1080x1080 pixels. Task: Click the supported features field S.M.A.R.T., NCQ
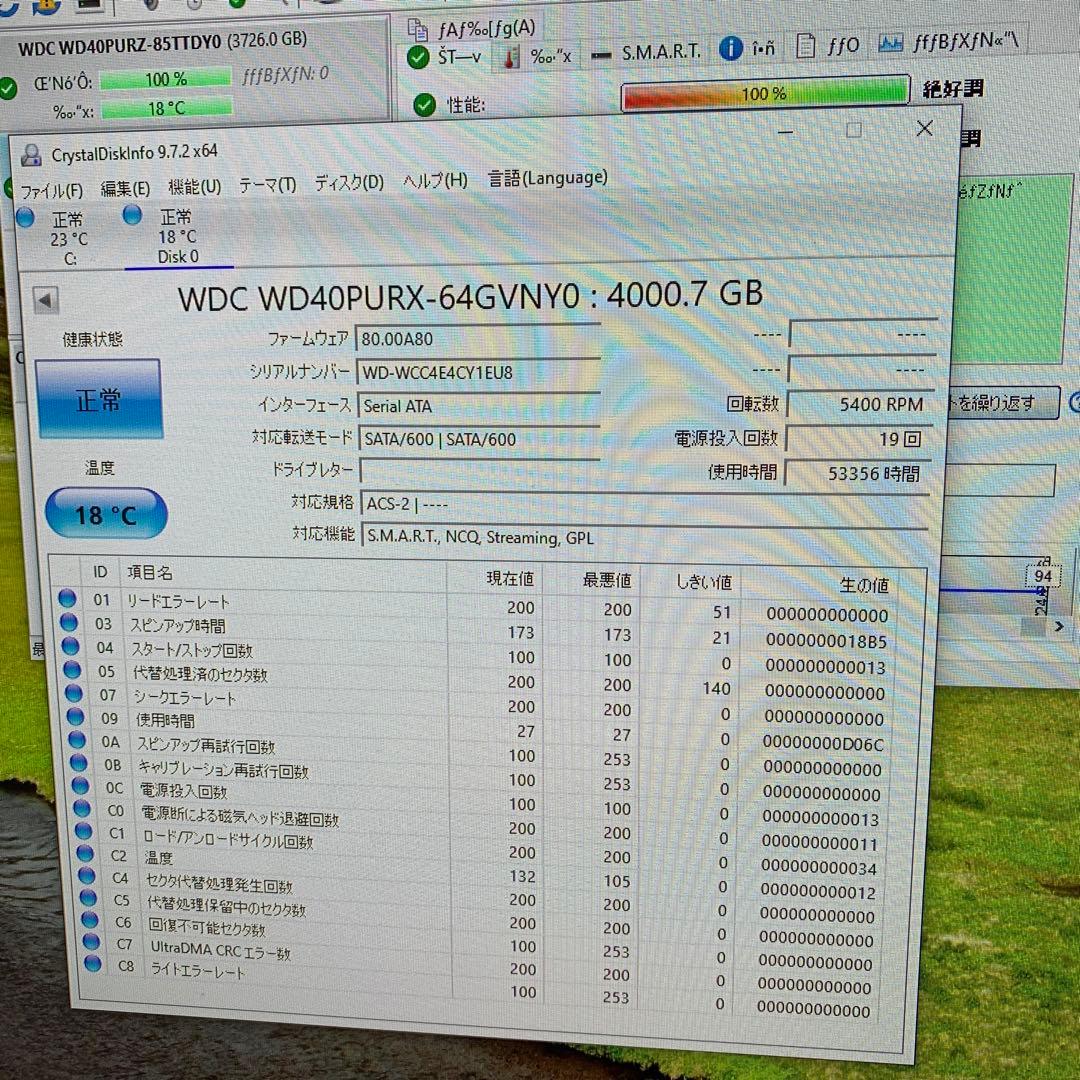[x=643, y=537]
